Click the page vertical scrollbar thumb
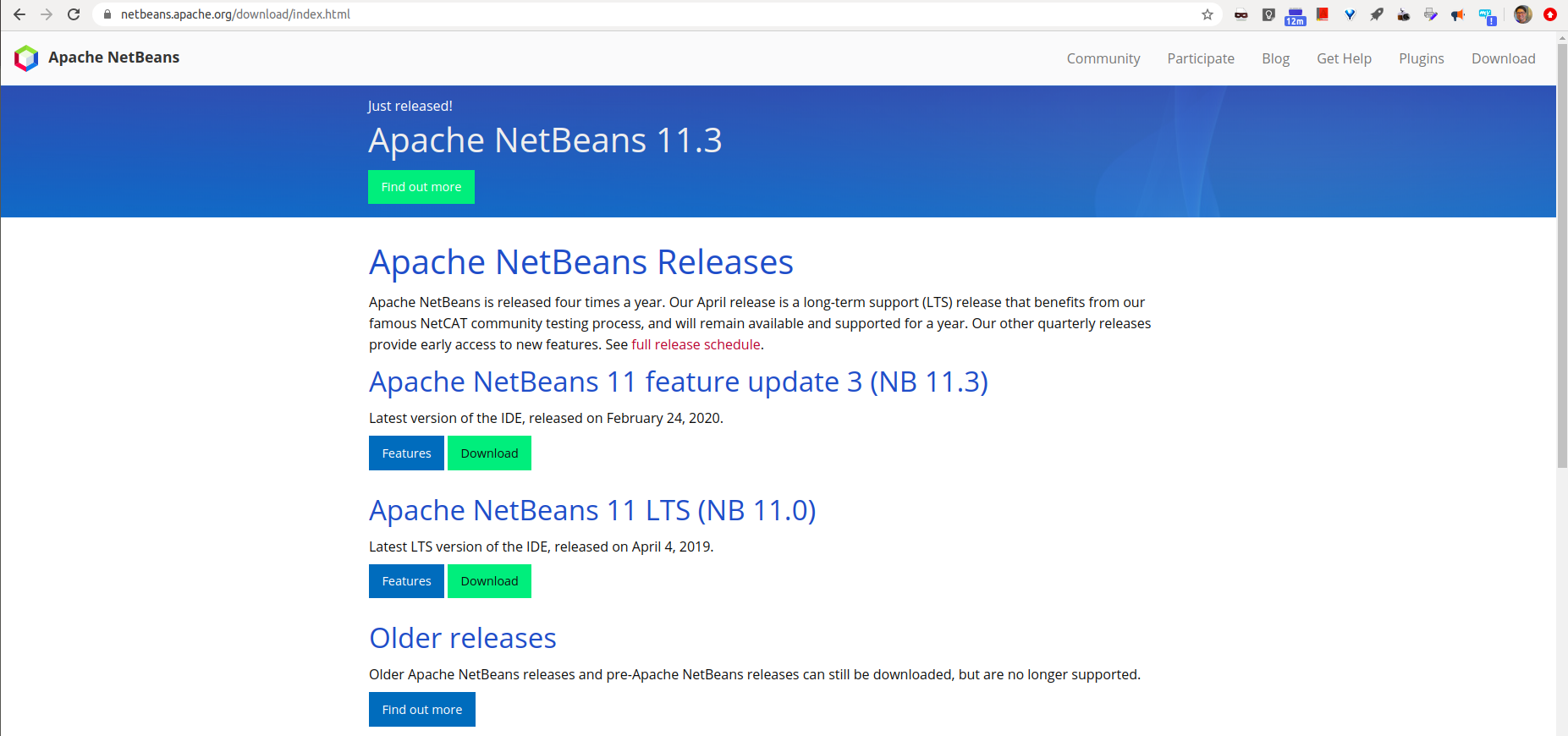 (1562, 256)
